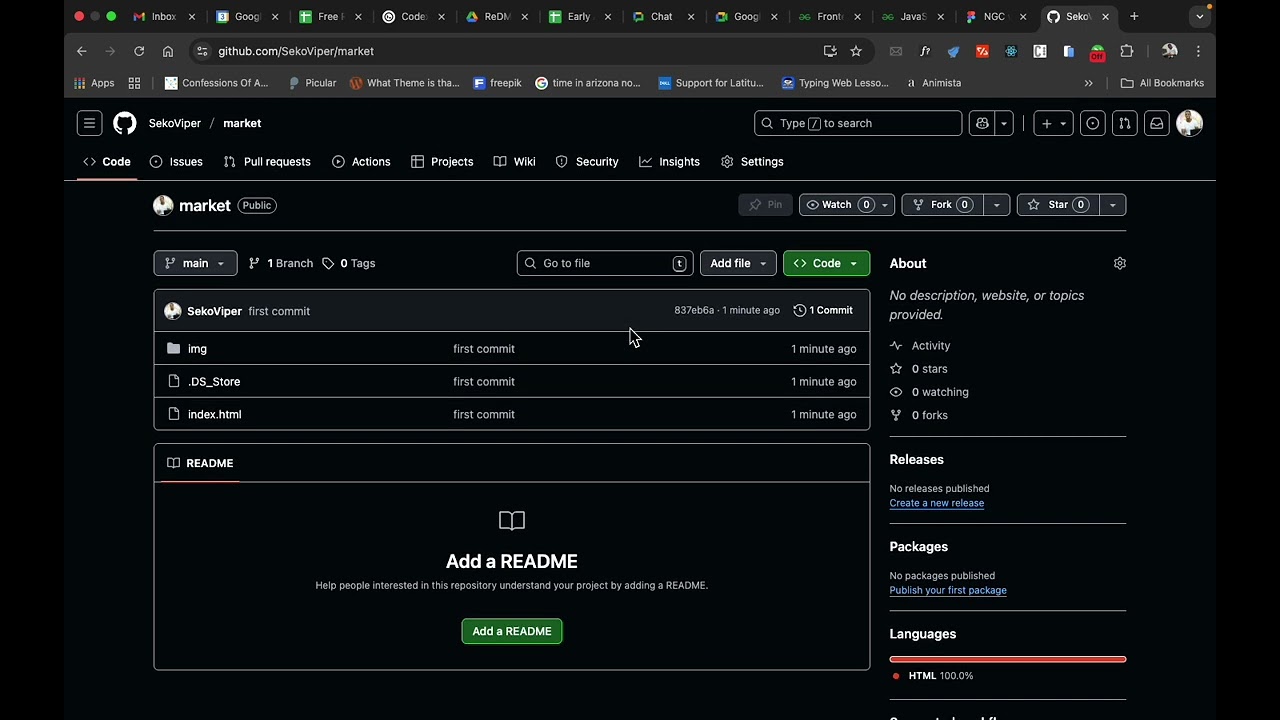Click the search field in GitHub header
The height and width of the screenshot is (720, 1280).
[858, 123]
